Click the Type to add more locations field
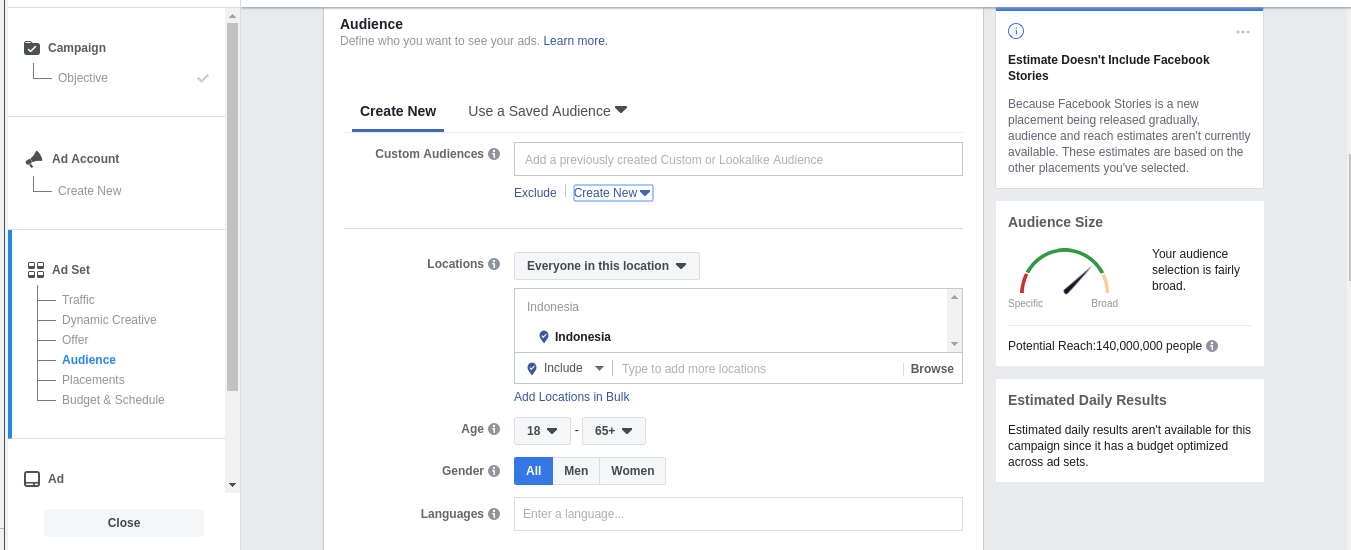This screenshot has width=1351, height=550. (x=757, y=369)
